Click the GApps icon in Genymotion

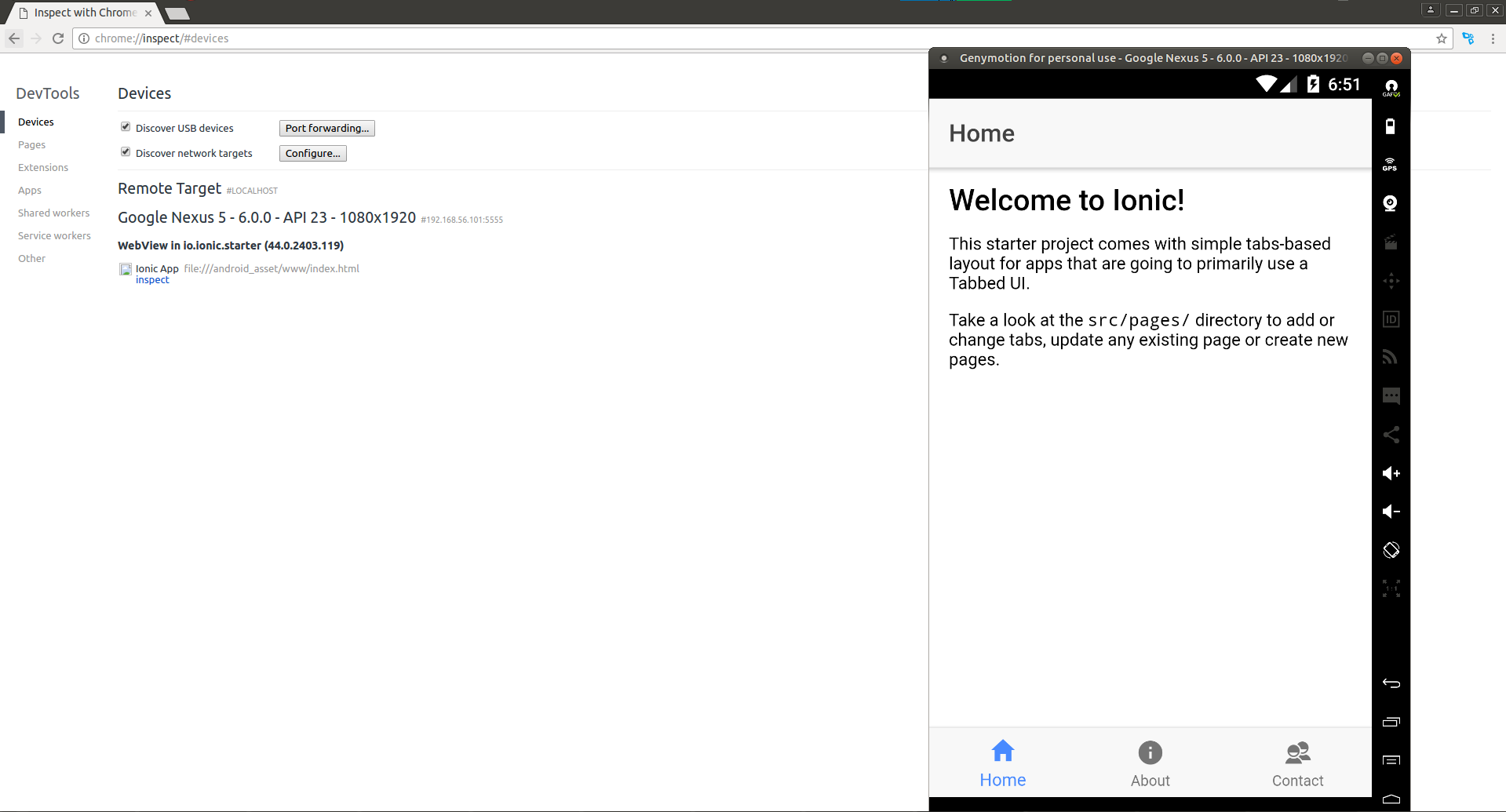pyautogui.click(x=1391, y=87)
